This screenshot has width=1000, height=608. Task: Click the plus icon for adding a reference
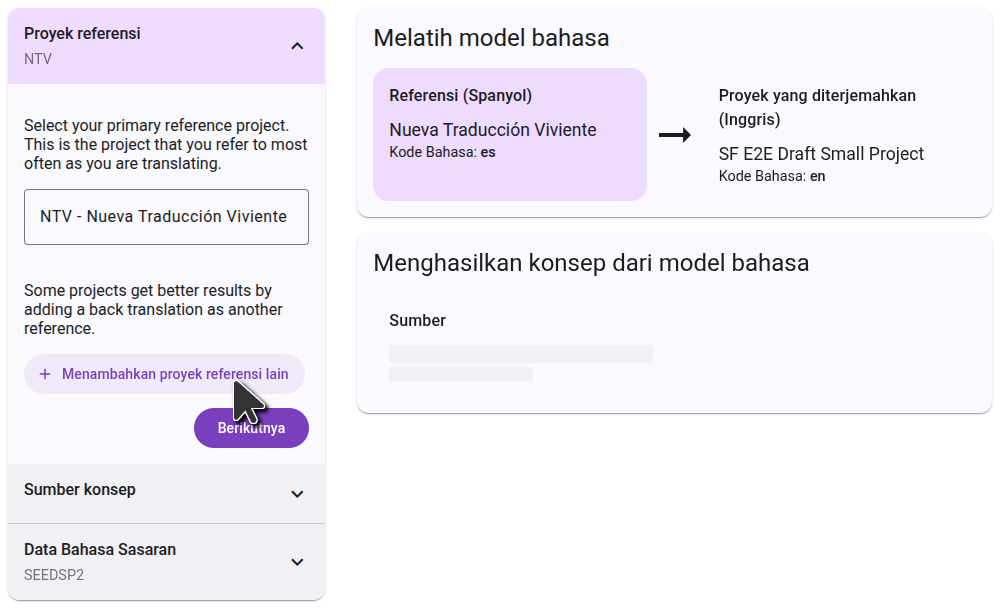coord(45,374)
